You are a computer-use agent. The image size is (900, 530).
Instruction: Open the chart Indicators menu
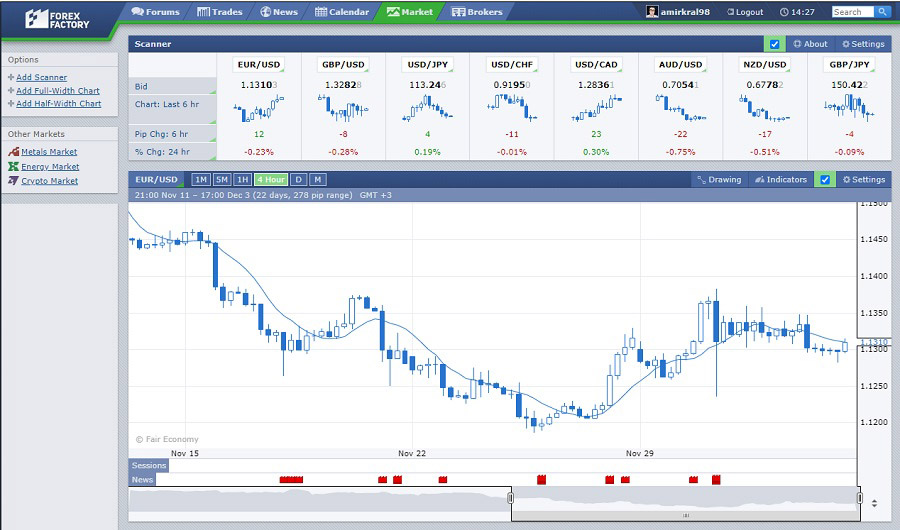pos(781,180)
